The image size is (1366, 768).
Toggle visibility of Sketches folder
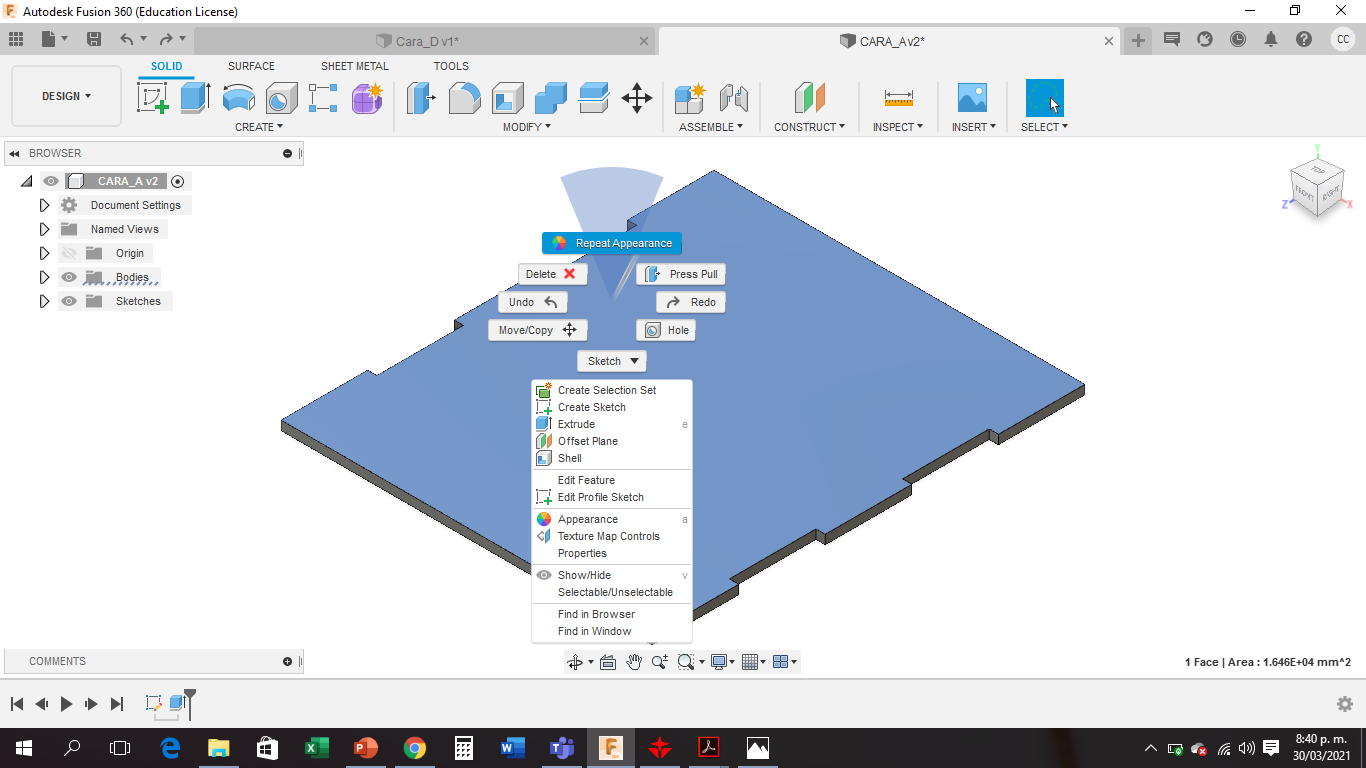pyautogui.click(x=69, y=301)
